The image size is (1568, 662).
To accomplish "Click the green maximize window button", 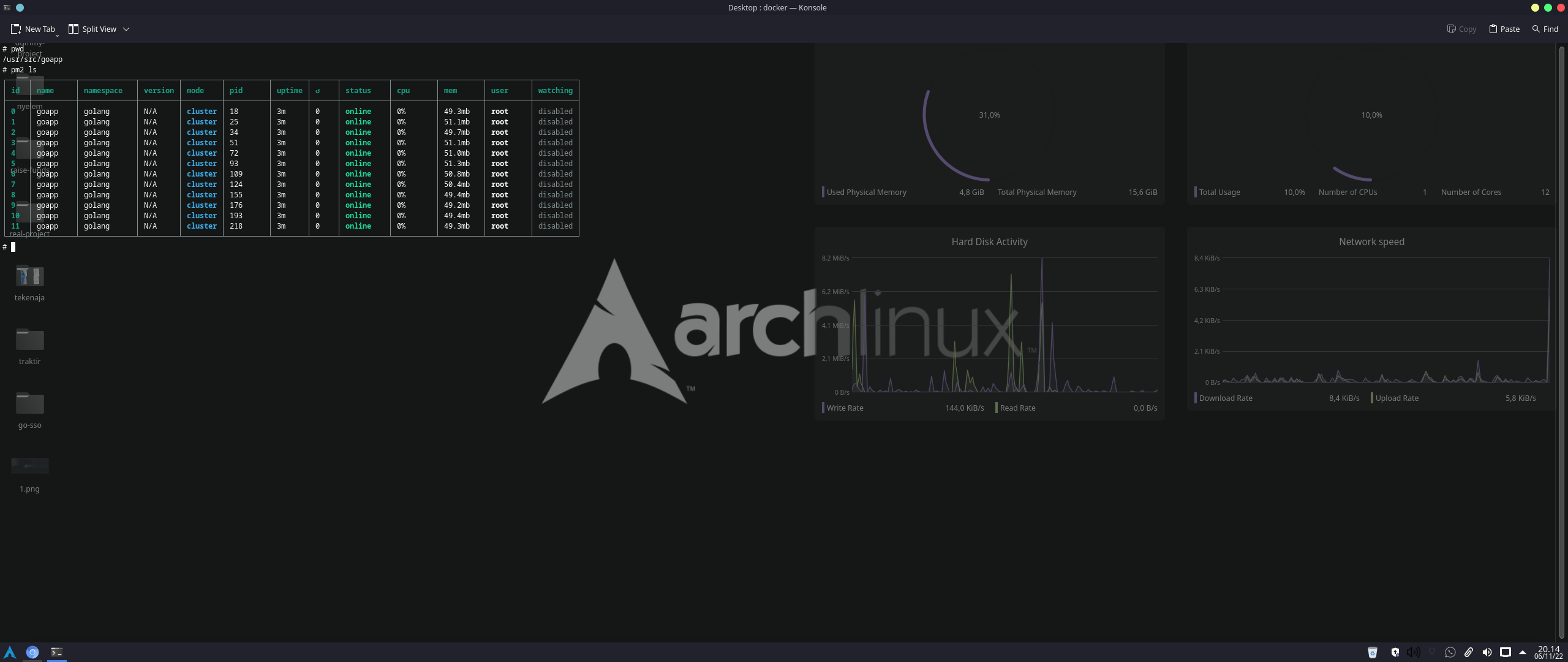I will 1548,7.
